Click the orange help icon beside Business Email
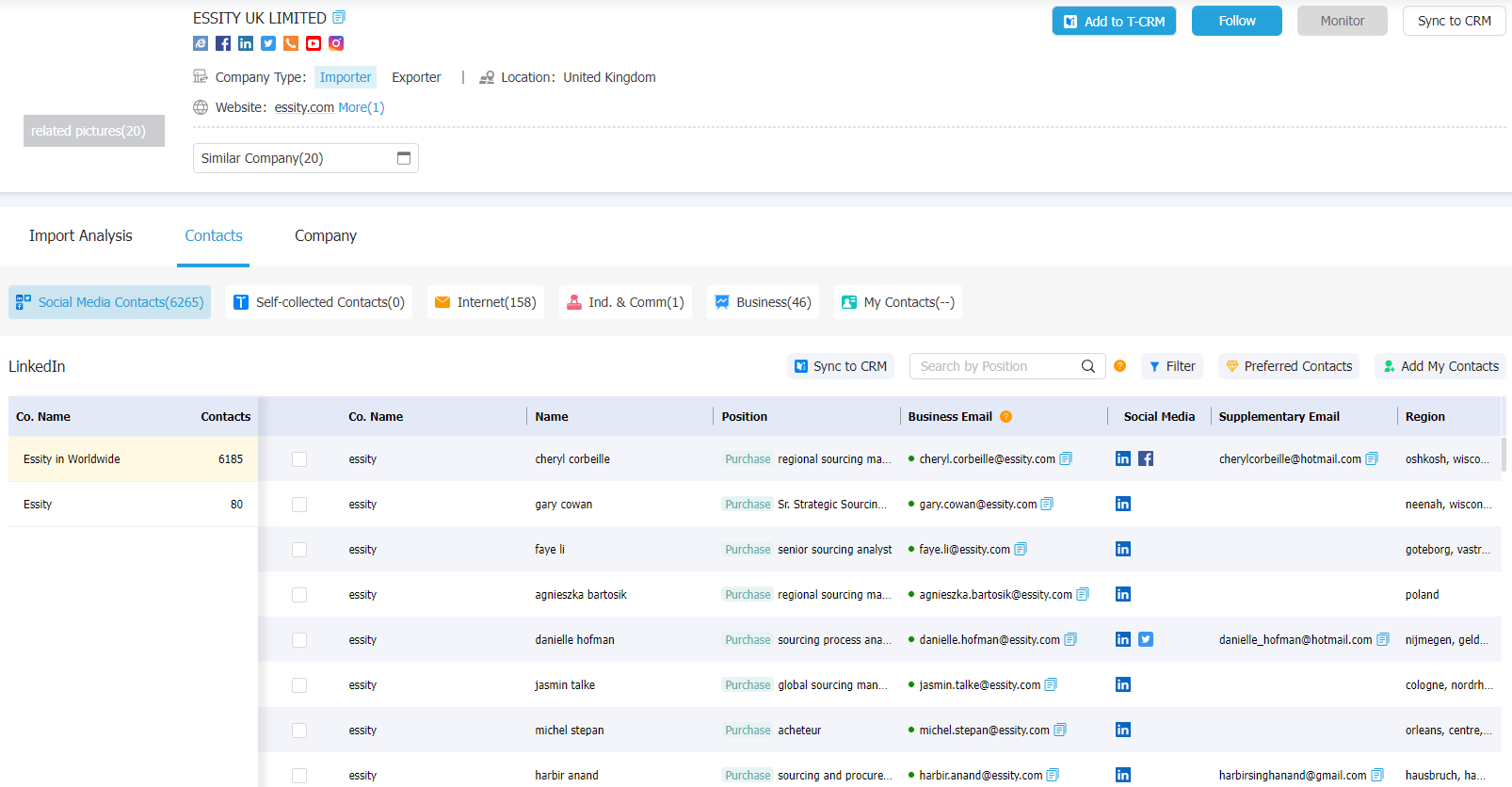The height and width of the screenshot is (787, 1512). coord(1006,416)
